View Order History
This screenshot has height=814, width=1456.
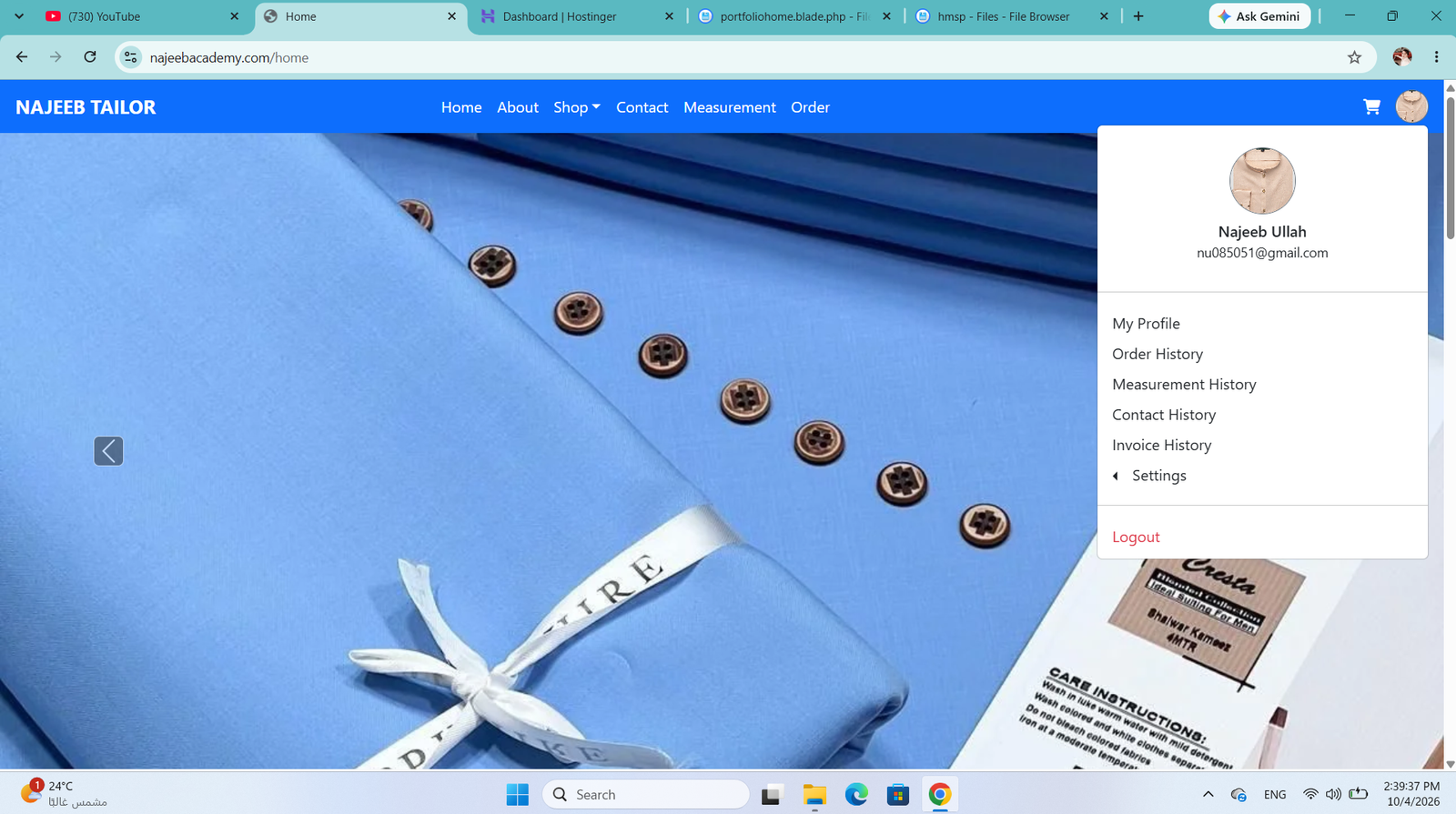click(1158, 354)
